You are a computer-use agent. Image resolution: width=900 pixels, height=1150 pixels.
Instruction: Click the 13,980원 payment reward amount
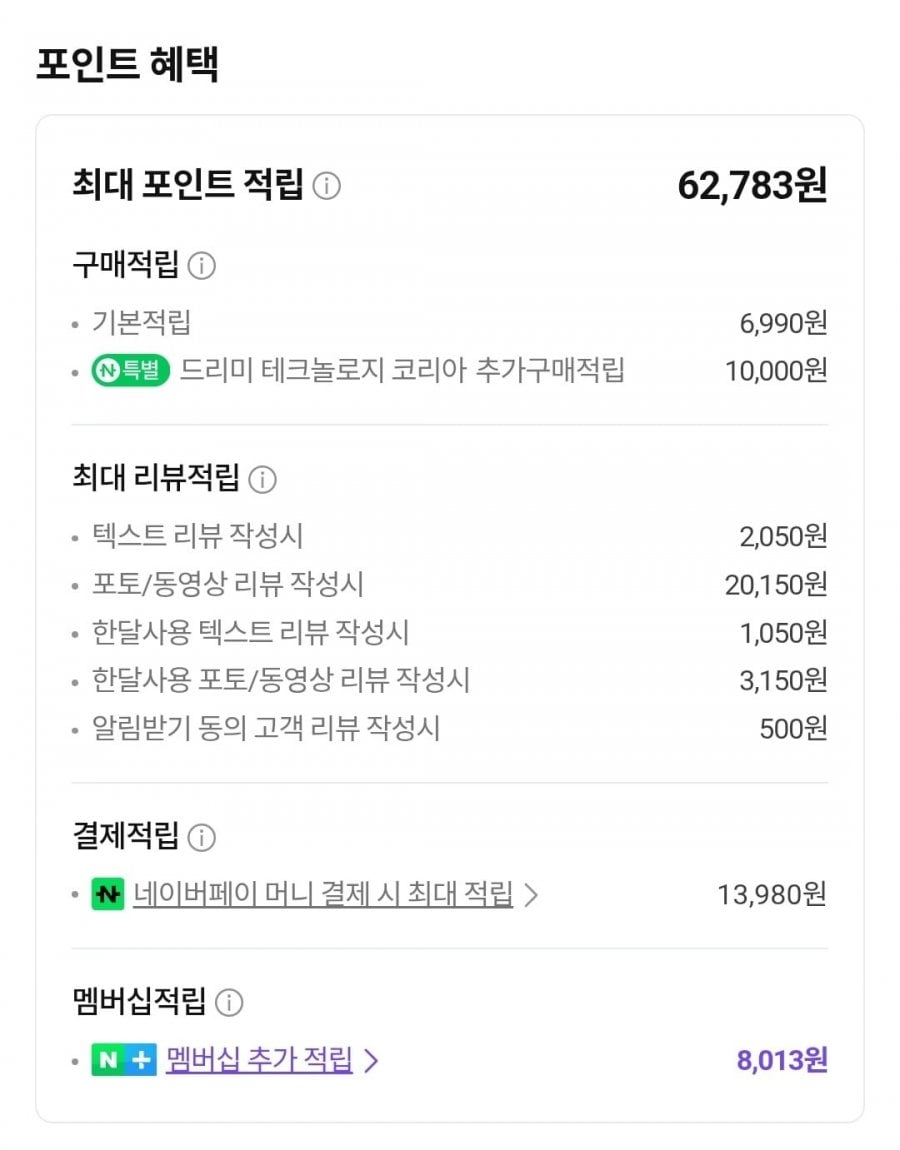click(771, 894)
